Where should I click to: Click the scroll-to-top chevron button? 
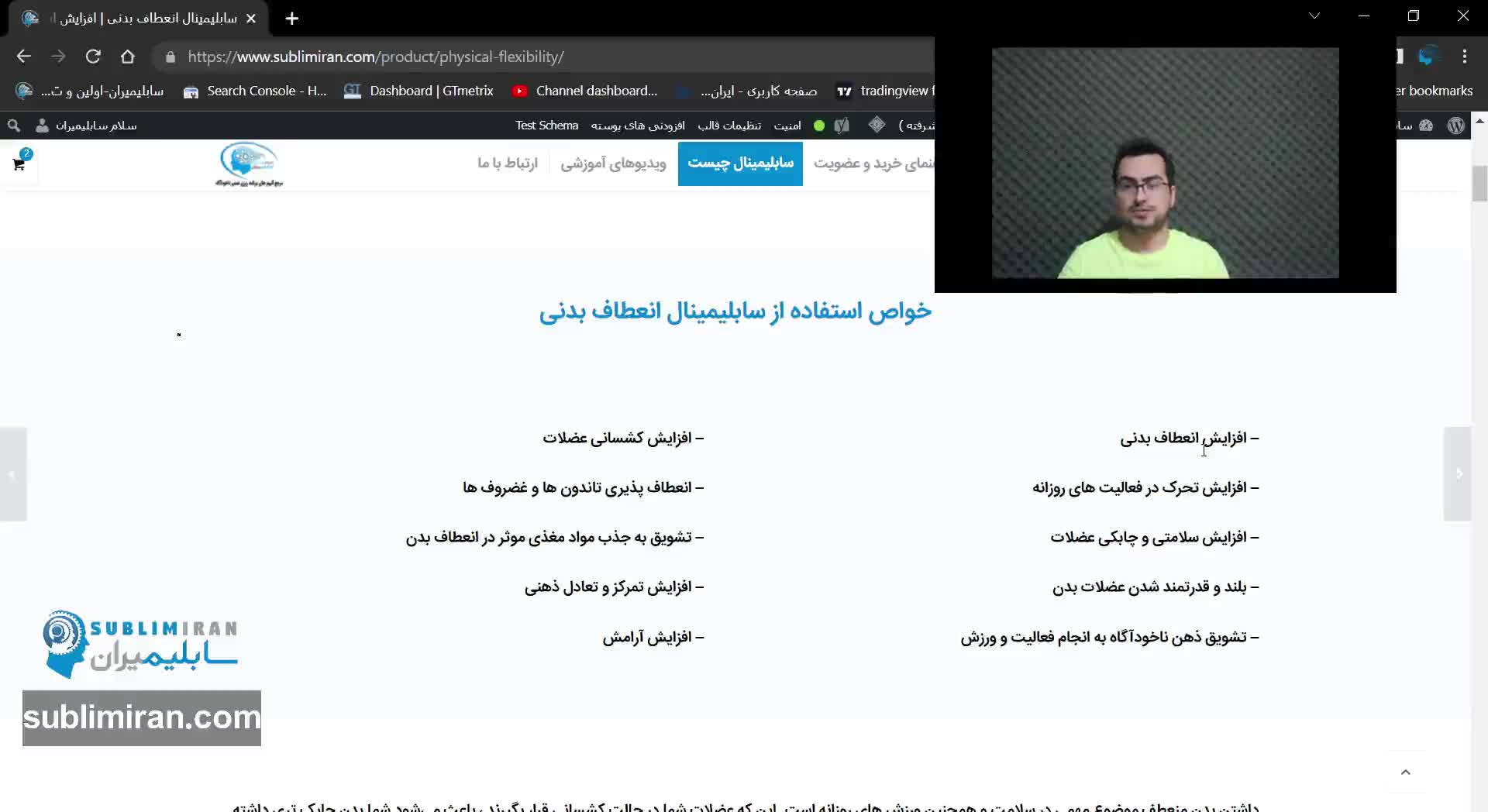[1405, 772]
